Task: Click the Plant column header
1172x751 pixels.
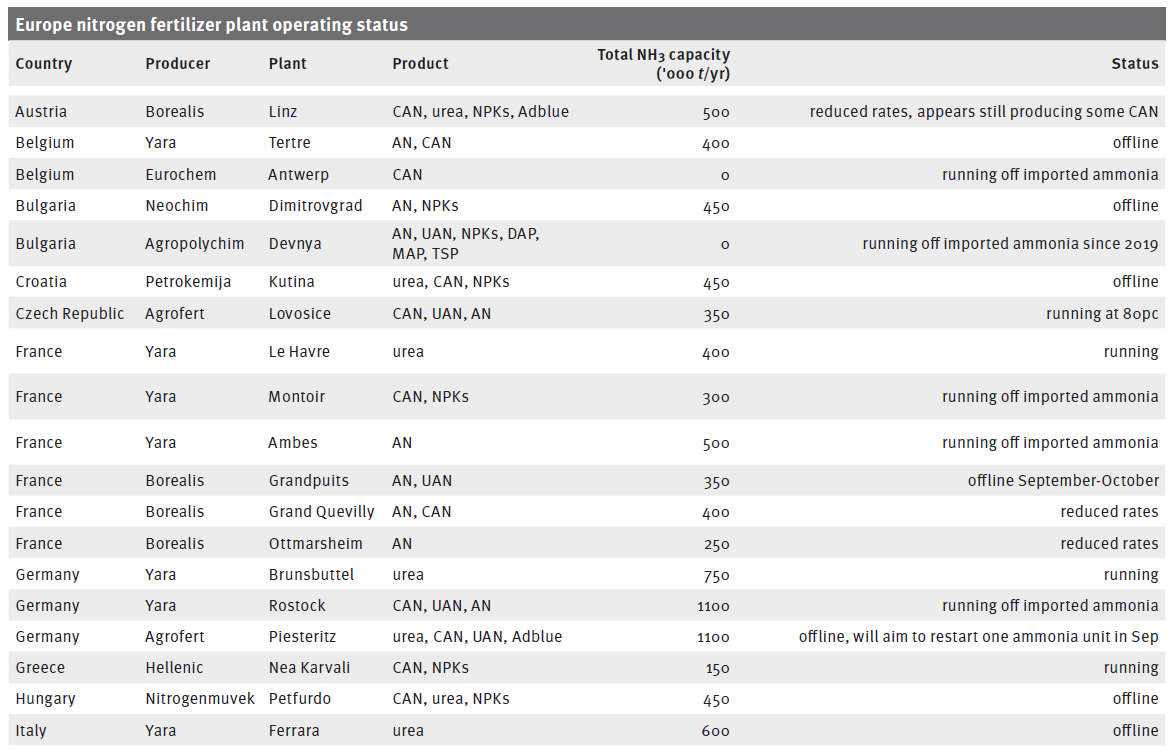Action: tap(288, 64)
